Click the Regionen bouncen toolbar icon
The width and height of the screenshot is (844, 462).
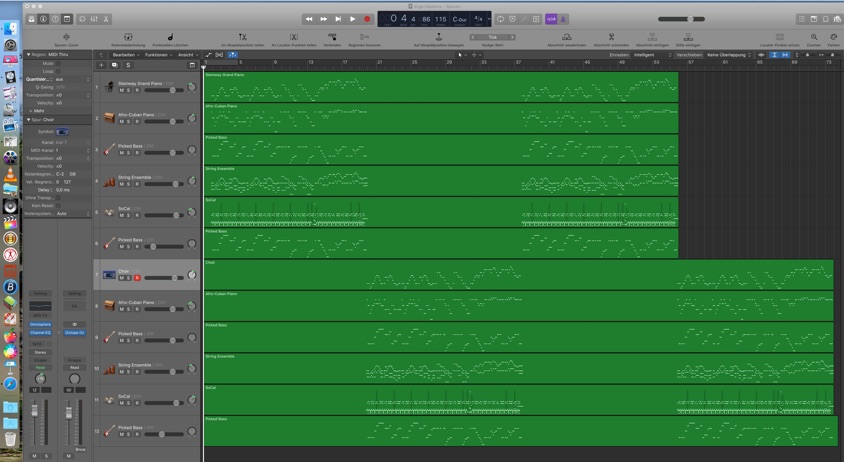coord(364,37)
